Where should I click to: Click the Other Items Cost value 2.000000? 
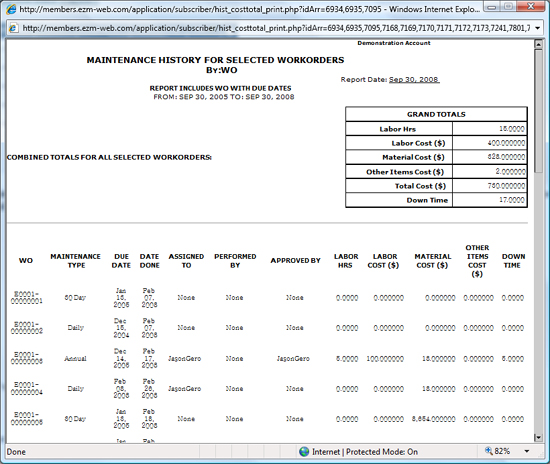tap(510, 172)
